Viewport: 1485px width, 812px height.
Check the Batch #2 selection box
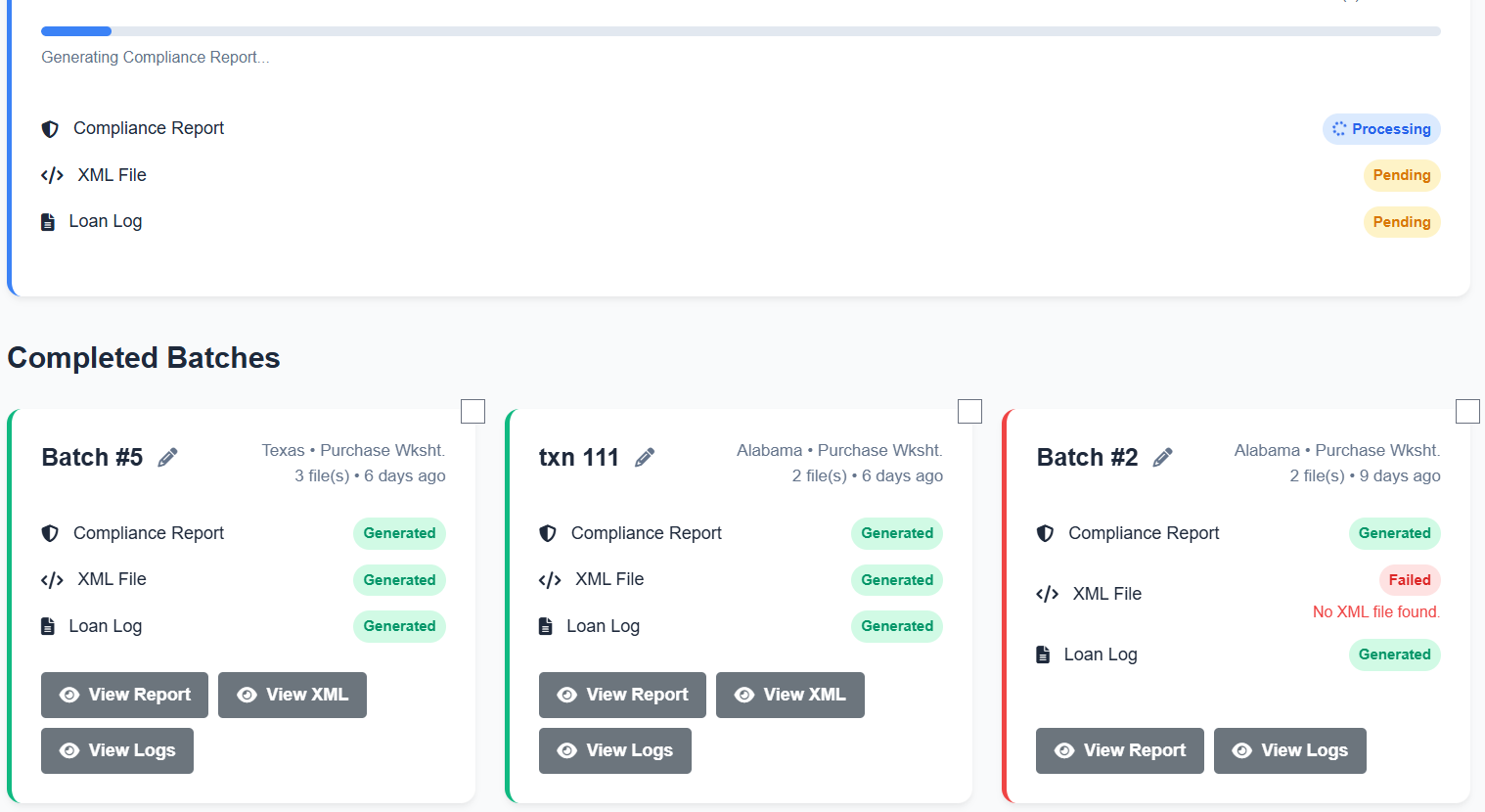pyautogui.click(x=1467, y=412)
